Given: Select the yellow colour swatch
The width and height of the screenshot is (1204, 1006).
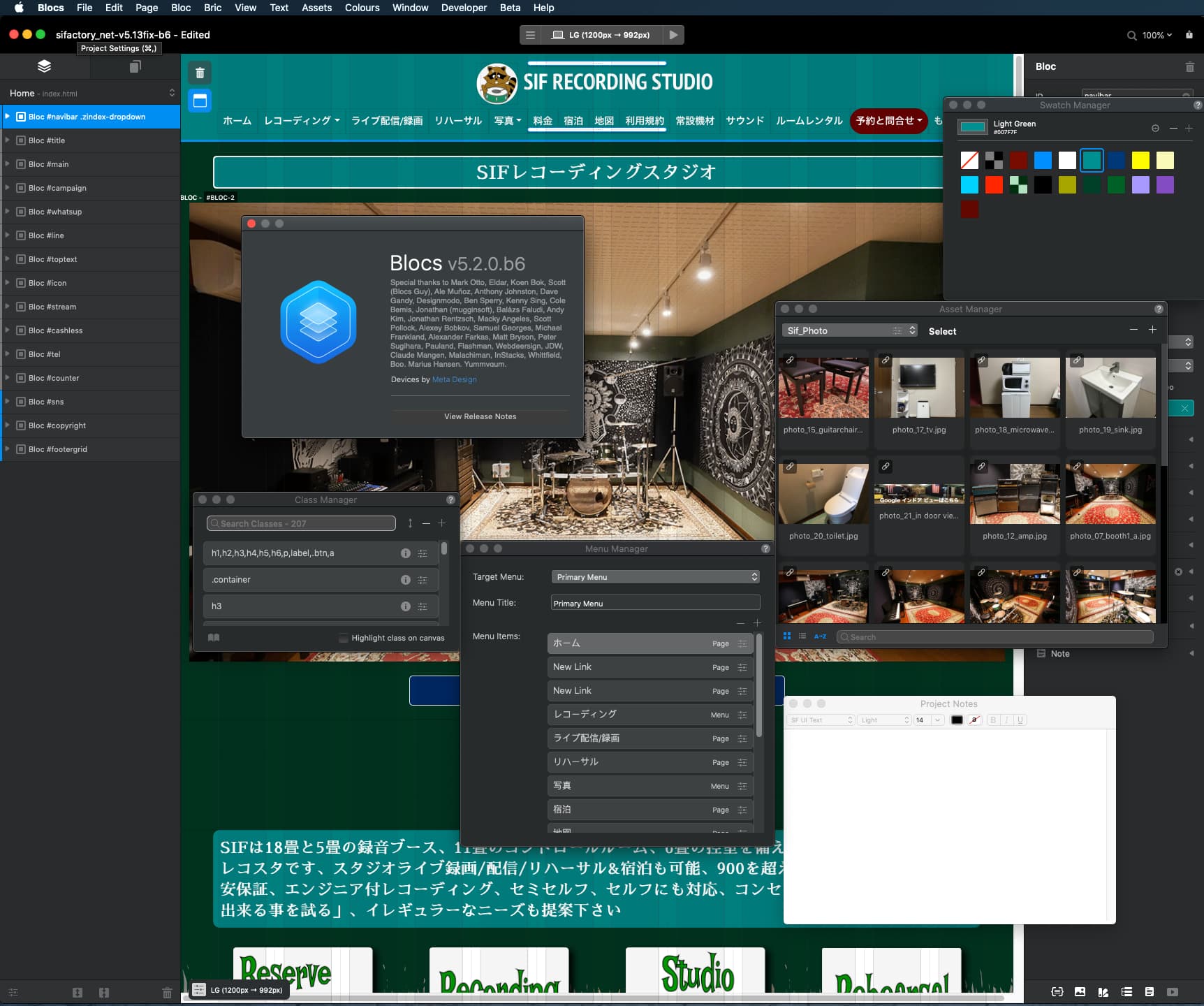Looking at the screenshot, I should click(1140, 161).
